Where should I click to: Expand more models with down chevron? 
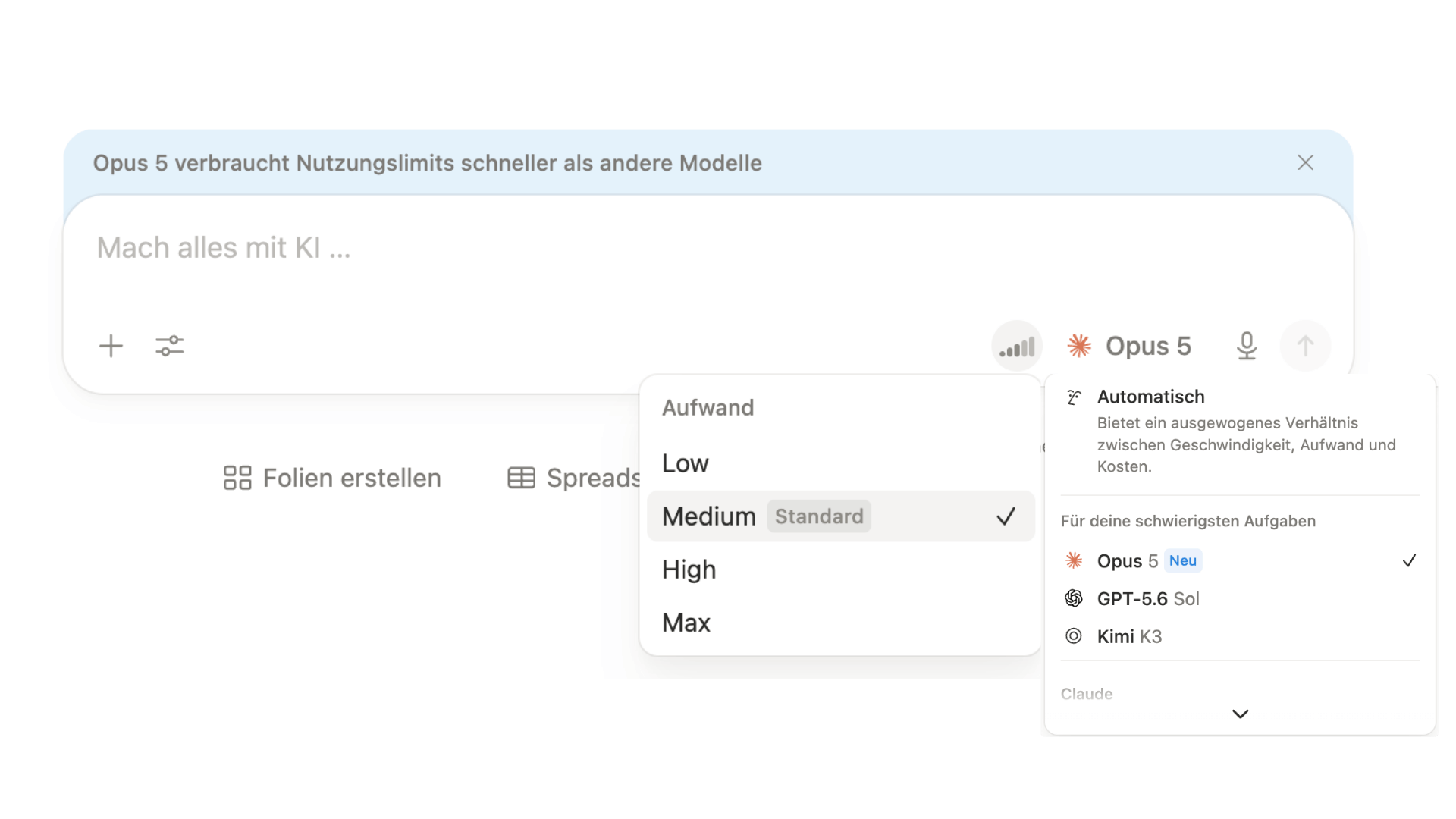click(x=1240, y=714)
